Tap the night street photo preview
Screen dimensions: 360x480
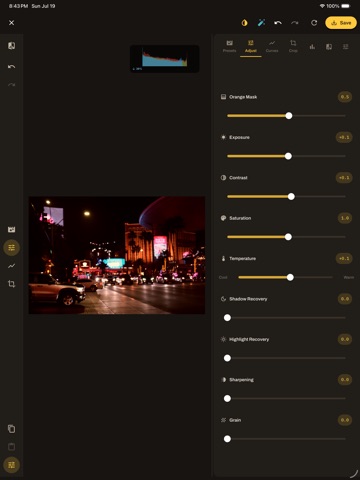pyautogui.click(x=117, y=255)
